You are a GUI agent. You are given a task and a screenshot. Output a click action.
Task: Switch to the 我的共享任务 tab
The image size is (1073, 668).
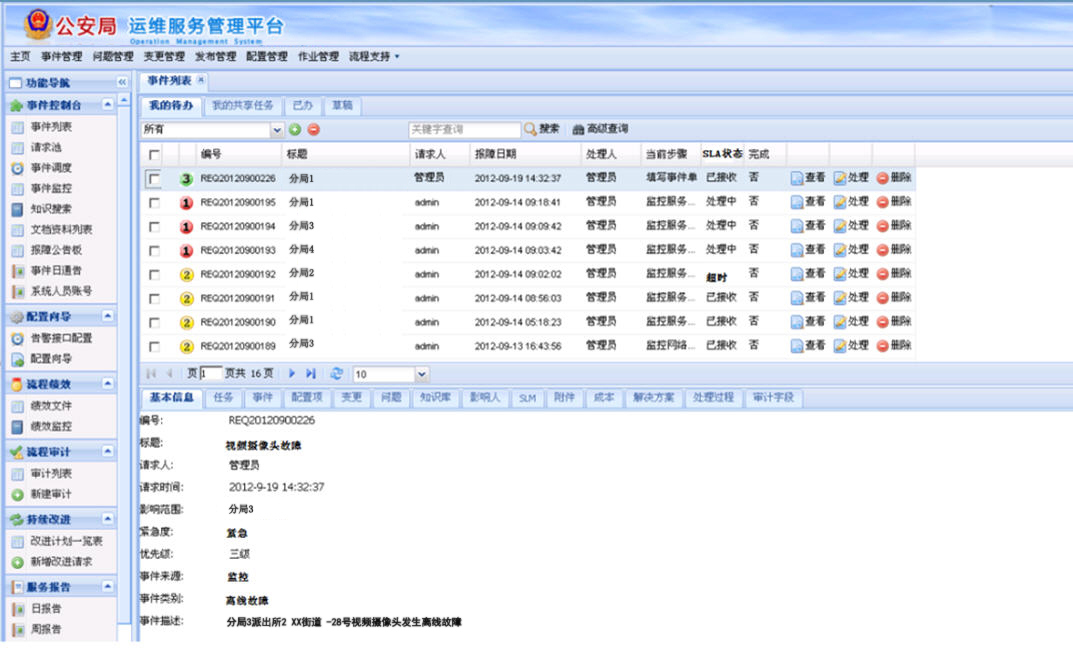click(242, 106)
